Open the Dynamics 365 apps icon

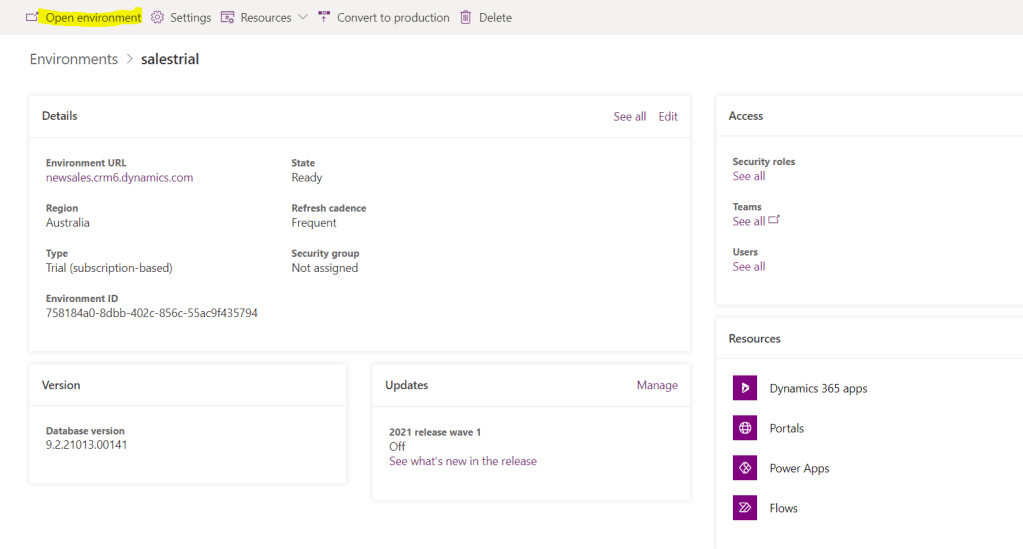point(745,388)
